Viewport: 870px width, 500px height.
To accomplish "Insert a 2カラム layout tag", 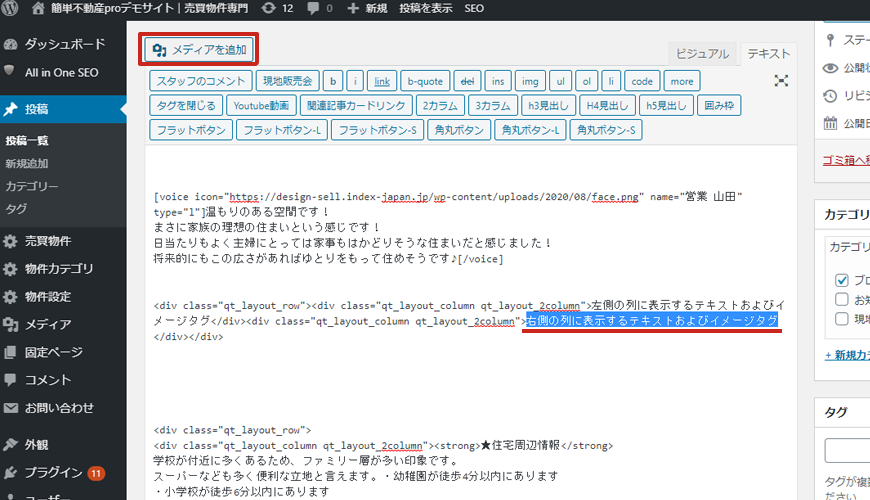I will click(x=439, y=105).
